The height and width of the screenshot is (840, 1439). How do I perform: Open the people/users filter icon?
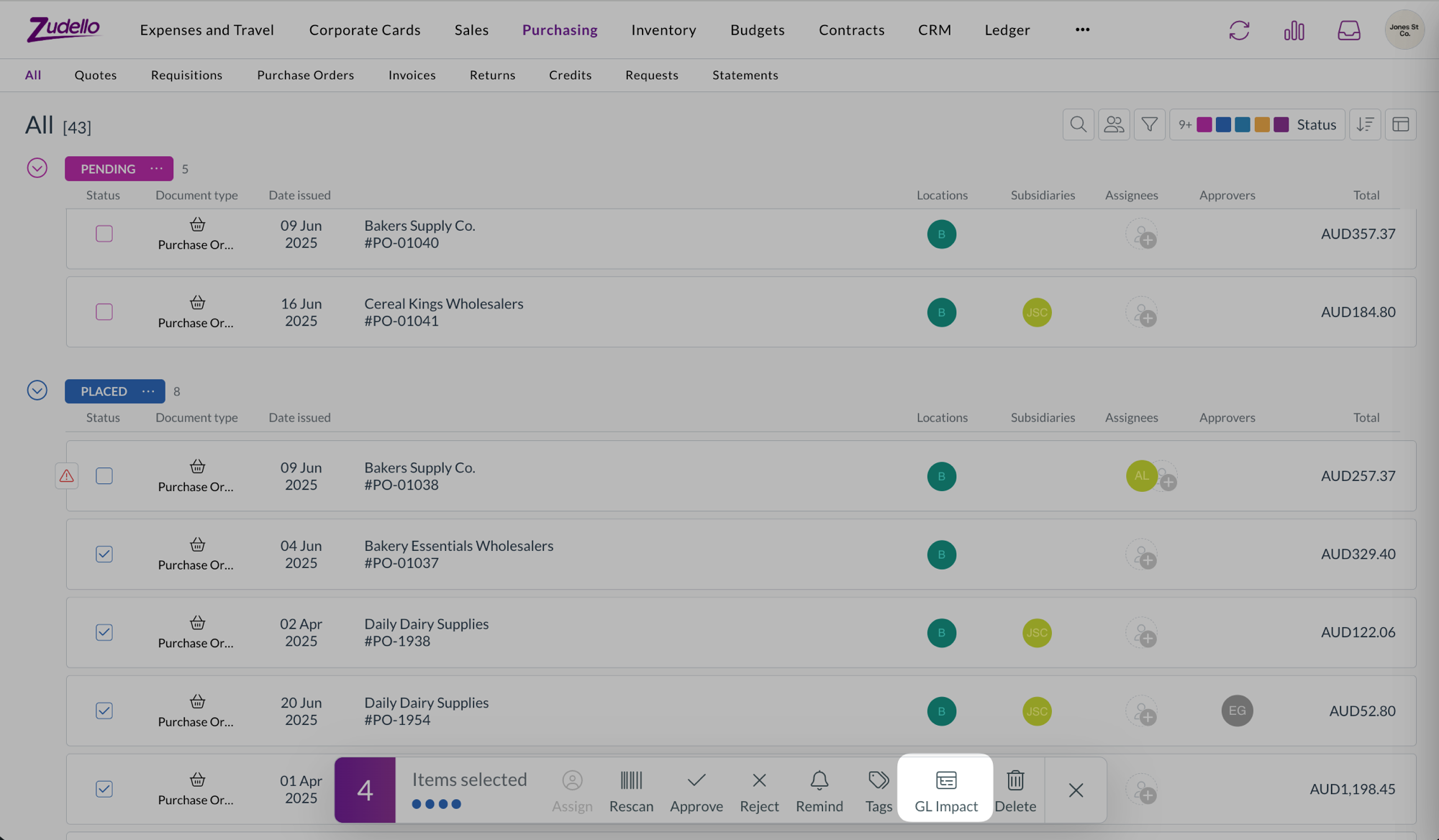pos(1114,124)
